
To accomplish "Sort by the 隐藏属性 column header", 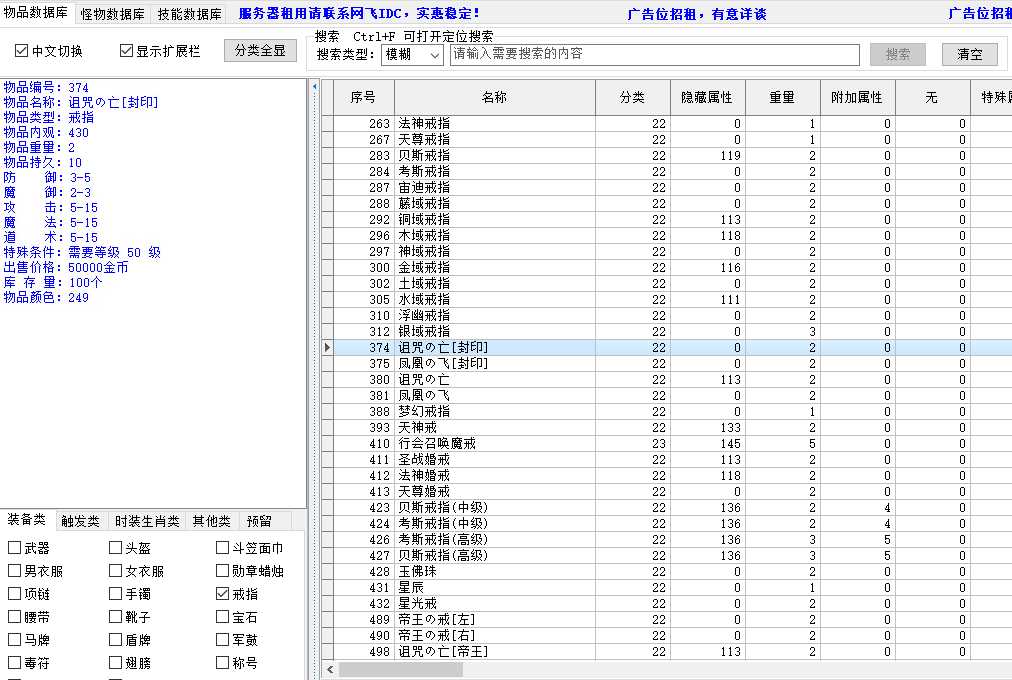I will tap(707, 98).
